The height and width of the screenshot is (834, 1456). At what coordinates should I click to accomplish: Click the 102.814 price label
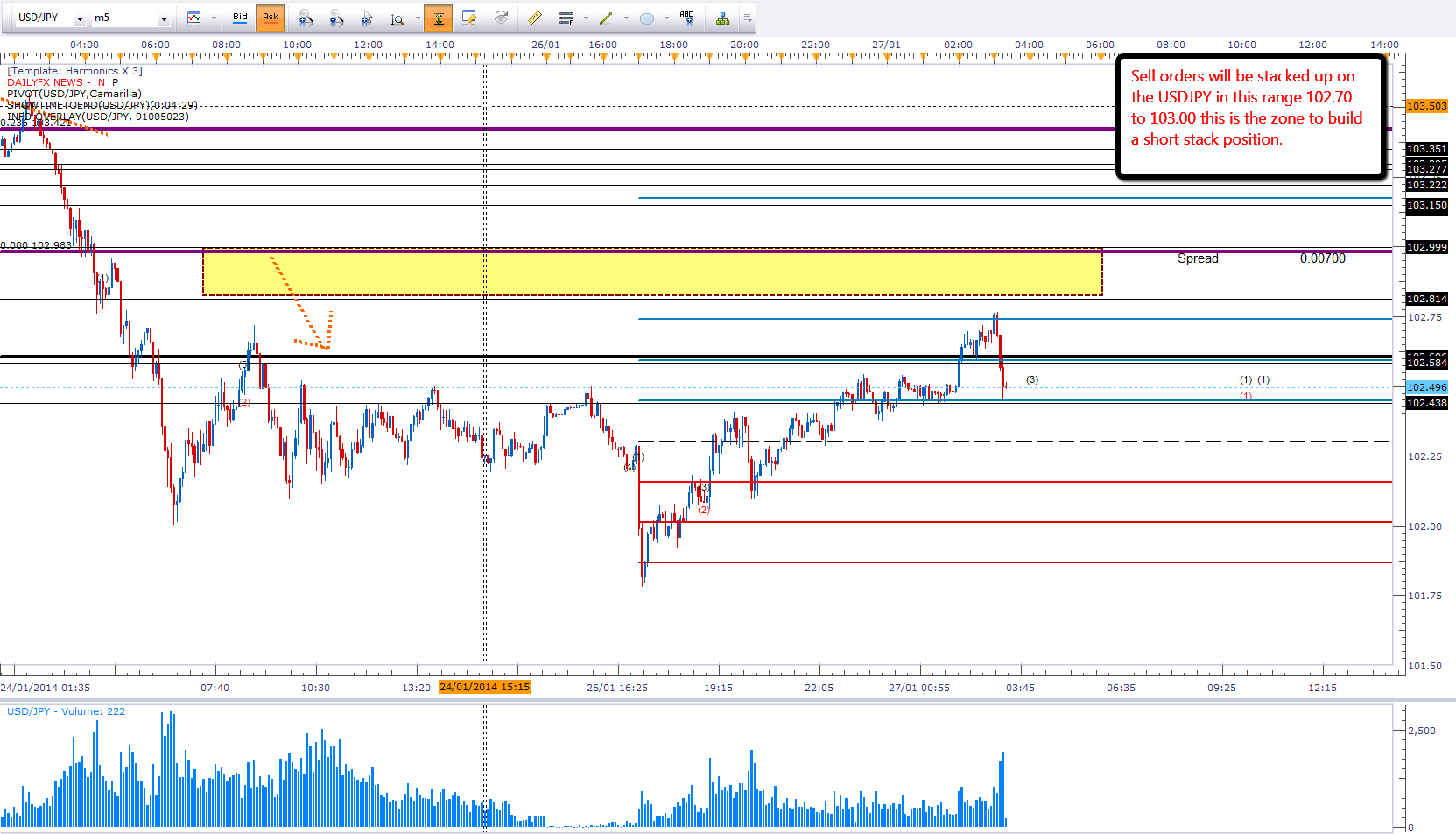(1427, 299)
